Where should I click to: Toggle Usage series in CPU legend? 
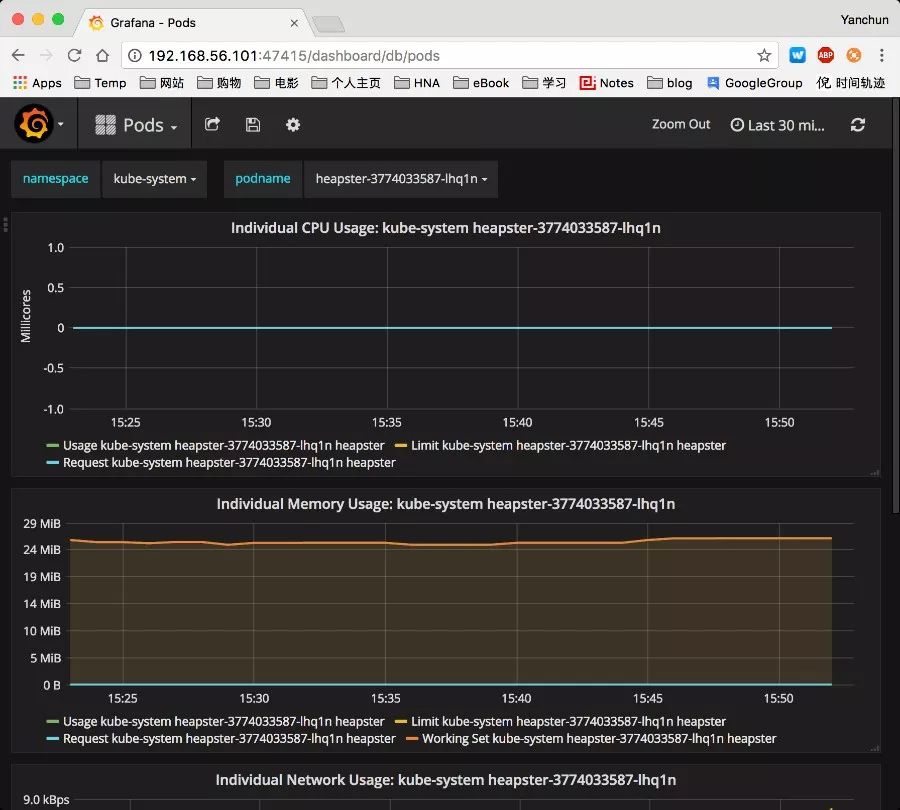coord(223,446)
